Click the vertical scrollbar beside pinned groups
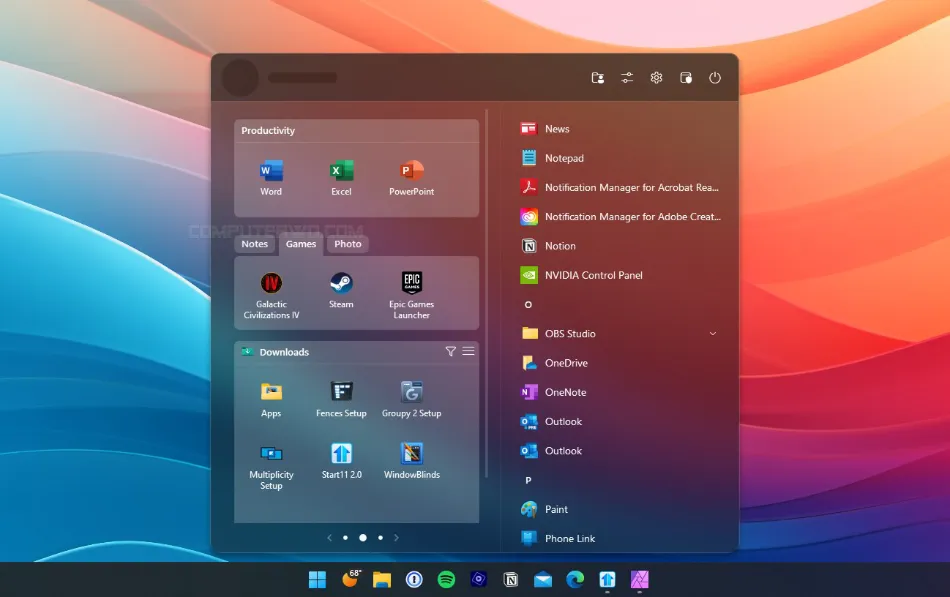The height and width of the screenshot is (597, 950). [x=487, y=293]
